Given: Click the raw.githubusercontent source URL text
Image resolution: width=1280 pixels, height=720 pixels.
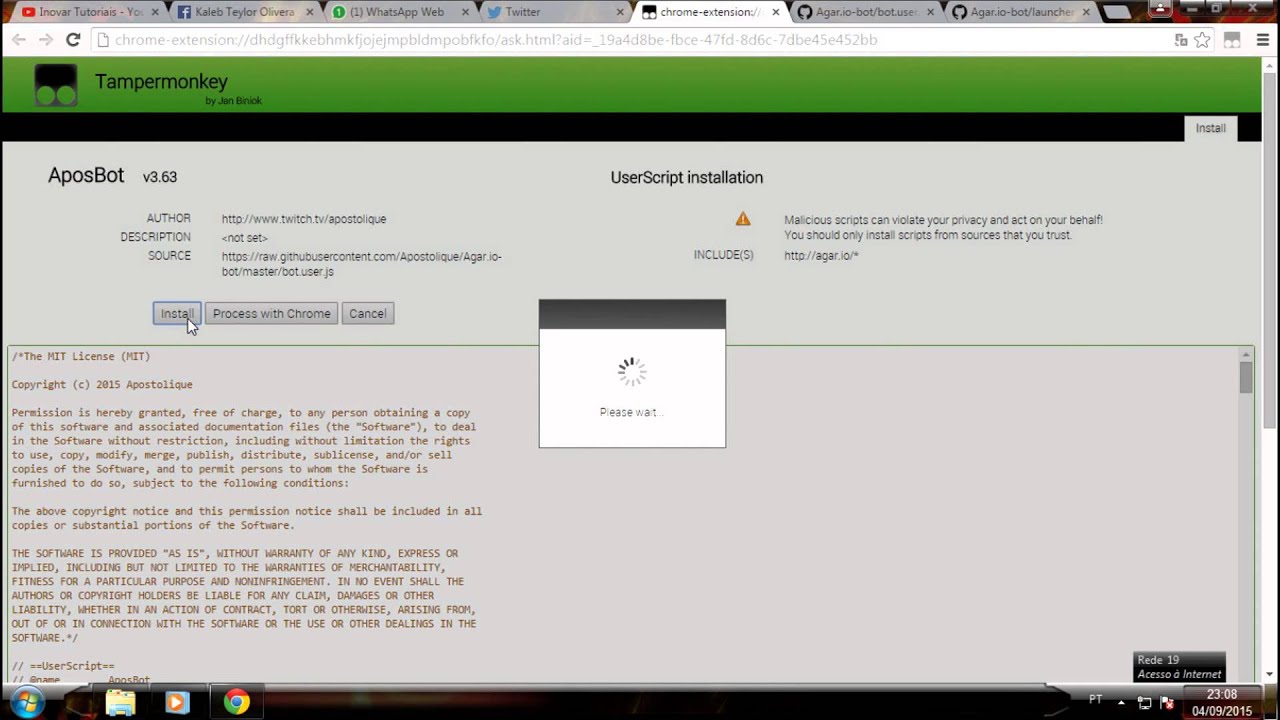Looking at the screenshot, I should (x=362, y=264).
